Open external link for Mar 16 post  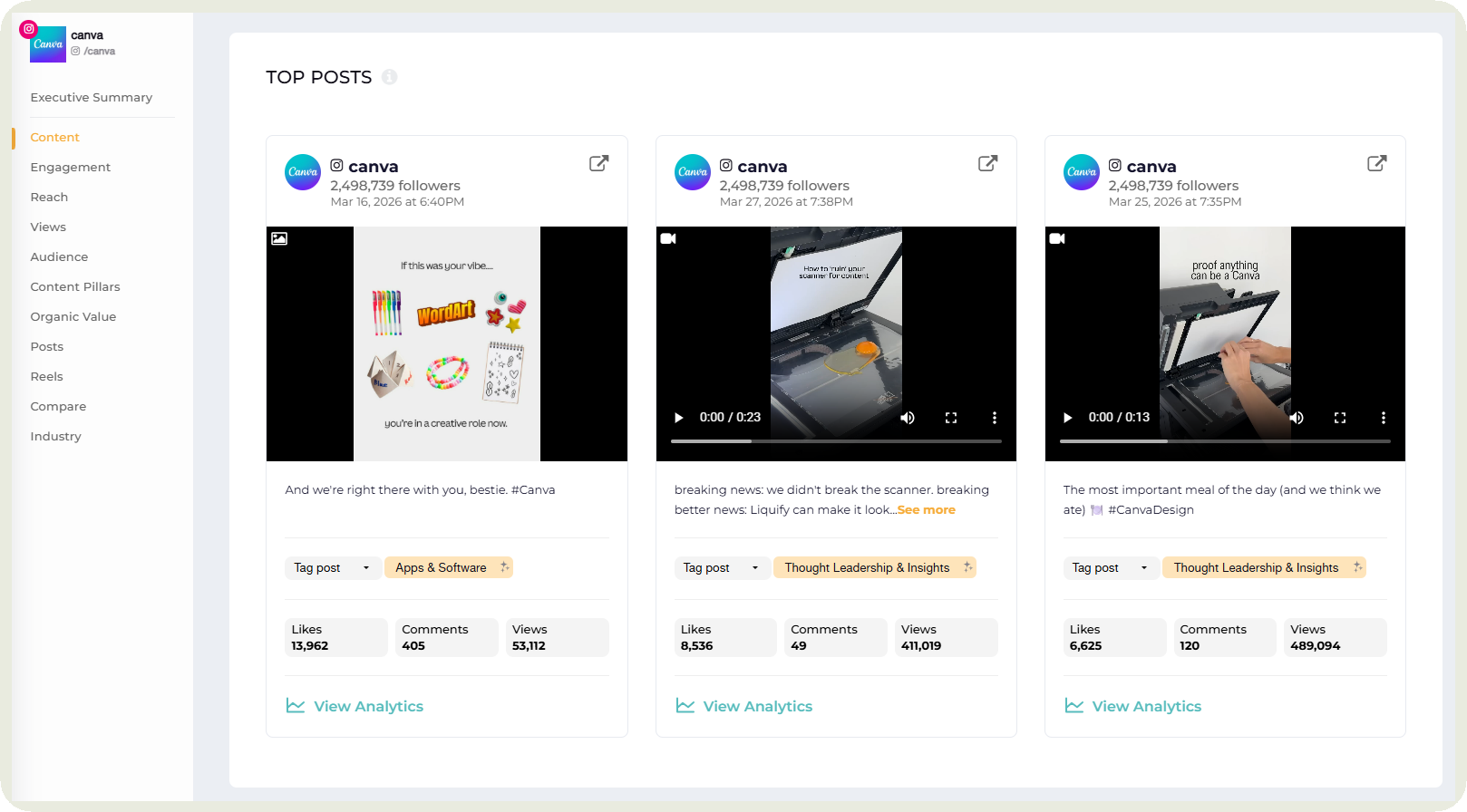(x=598, y=163)
